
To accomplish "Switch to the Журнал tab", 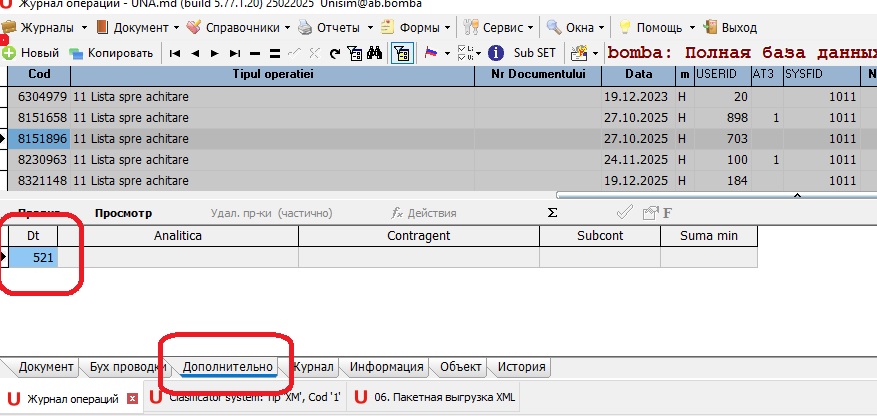I will 313,367.
